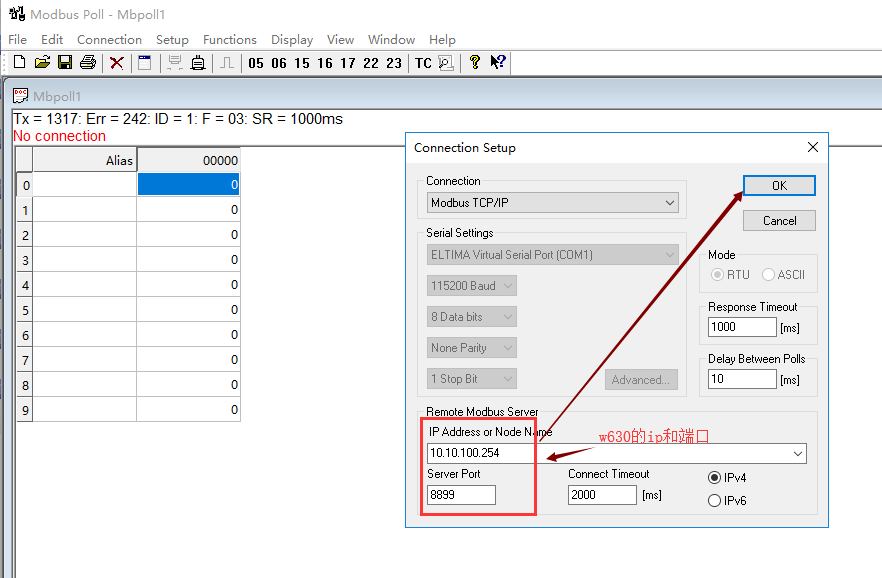Click the Save floppy disk icon
Screen dimensions: 882x578
65,63
